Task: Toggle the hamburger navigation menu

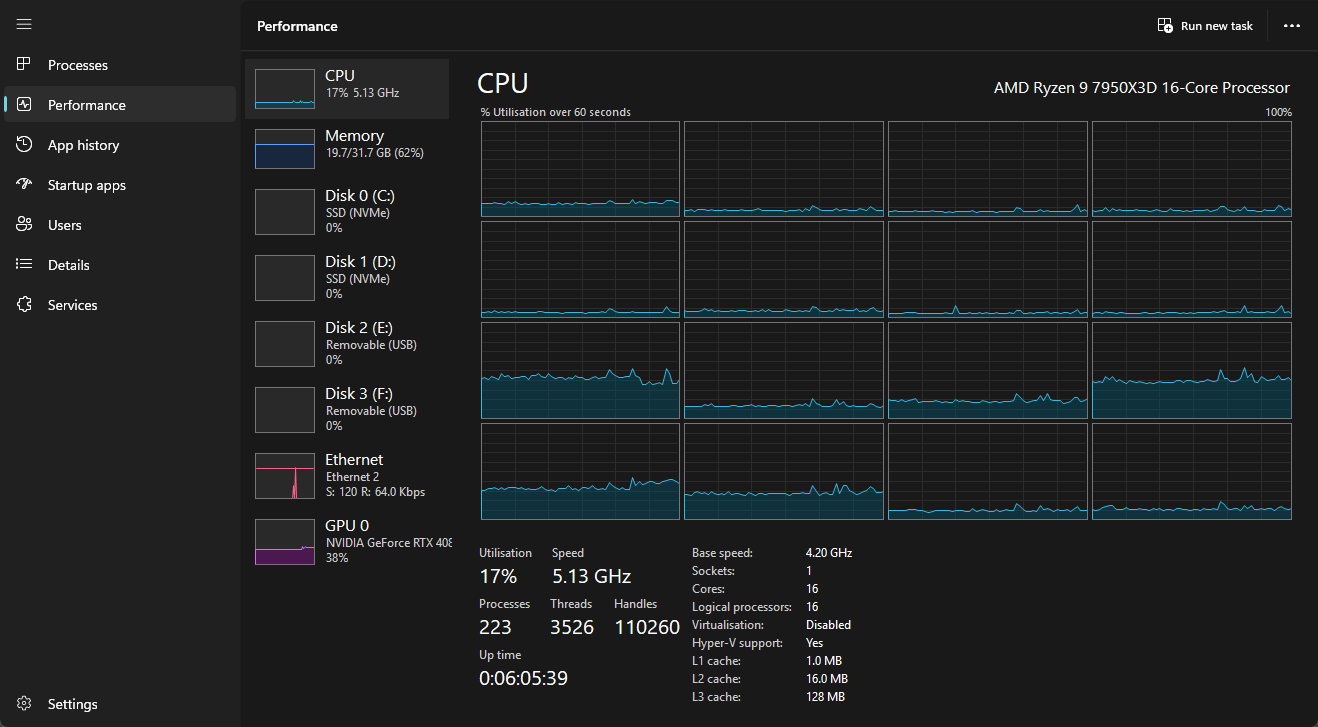Action: (x=25, y=24)
